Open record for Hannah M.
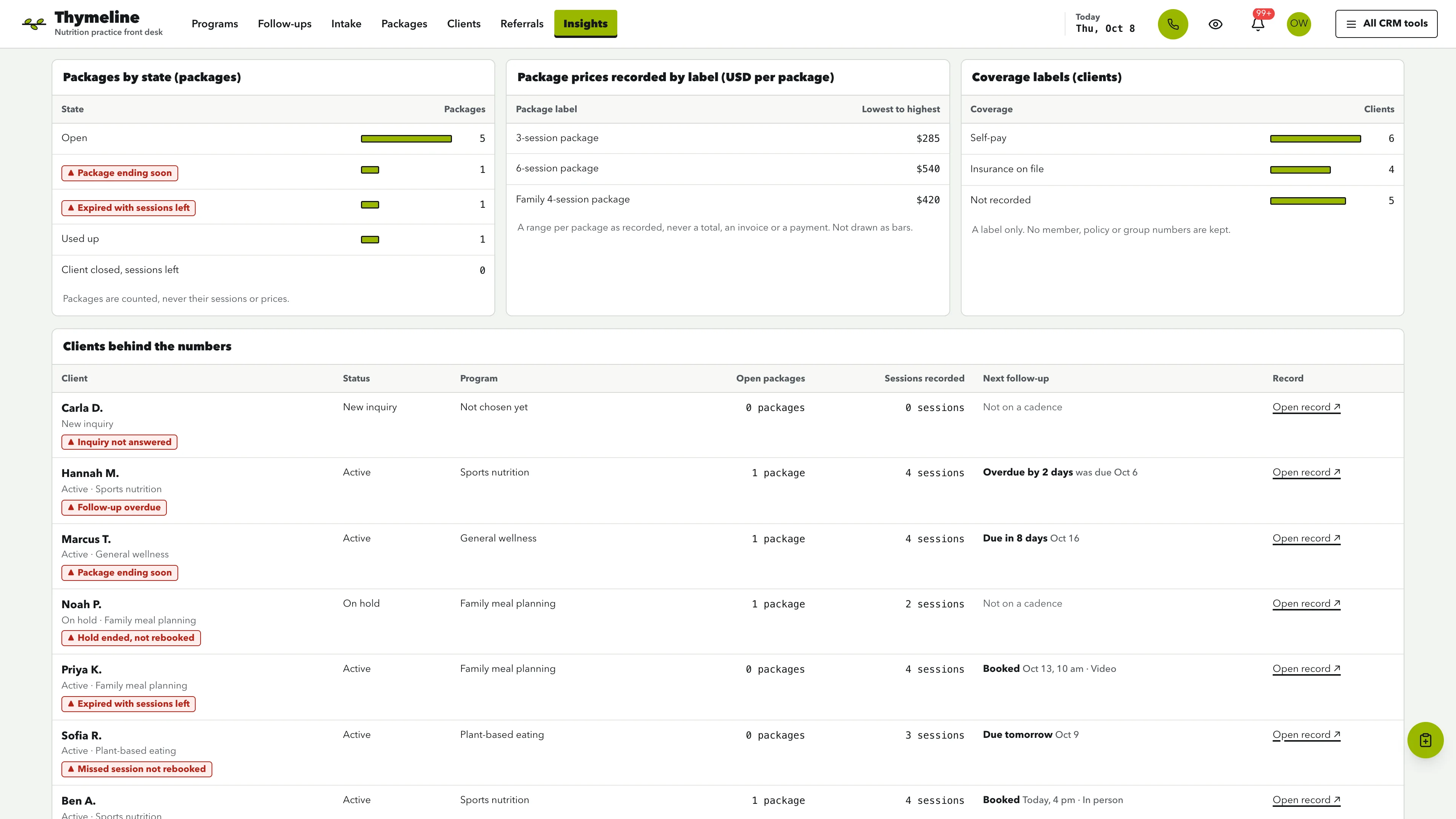This screenshot has width=1456, height=819. pyautogui.click(x=1306, y=472)
